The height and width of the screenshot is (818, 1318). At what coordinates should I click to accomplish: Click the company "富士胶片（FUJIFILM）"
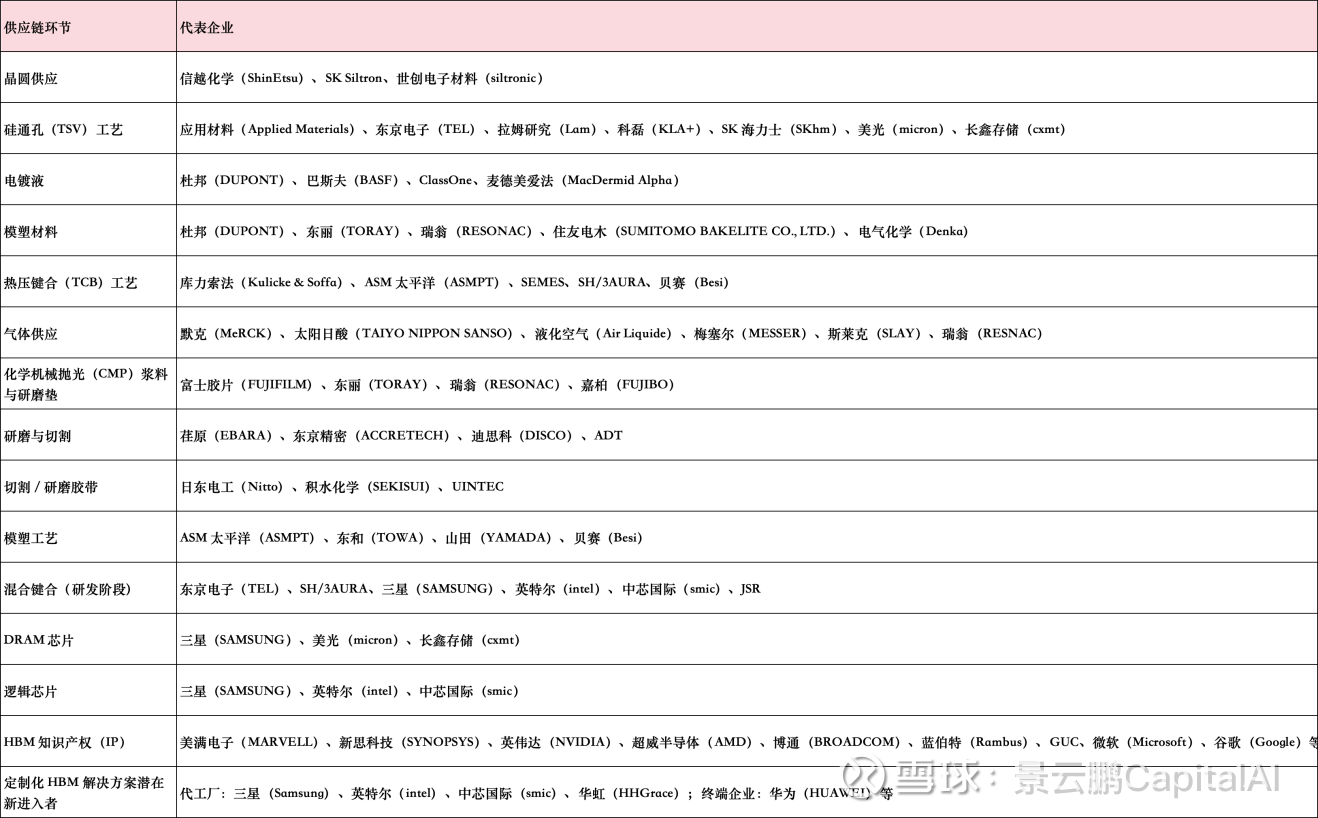click(247, 384)
